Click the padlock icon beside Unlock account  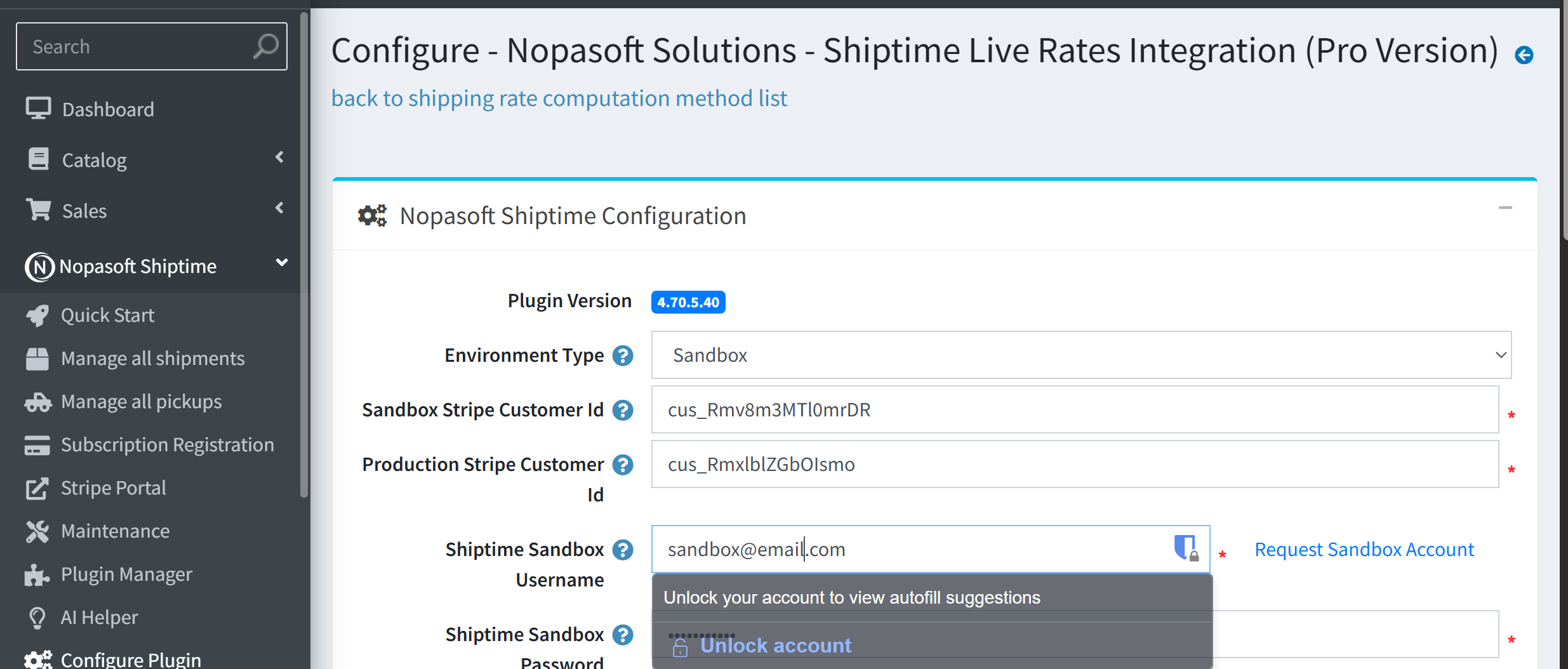[x=680, y=647]
